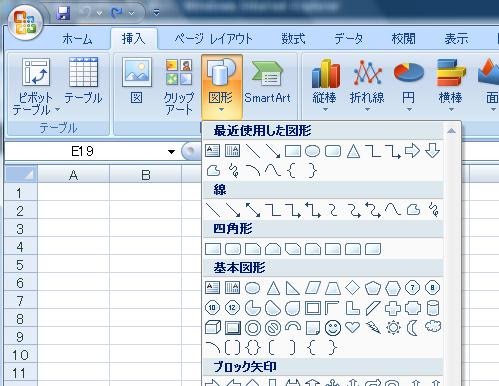Viewport: 499px width, 386px height.
Task: Open the Undo history dropdown arrow
Action: click(x=99, y=13)
